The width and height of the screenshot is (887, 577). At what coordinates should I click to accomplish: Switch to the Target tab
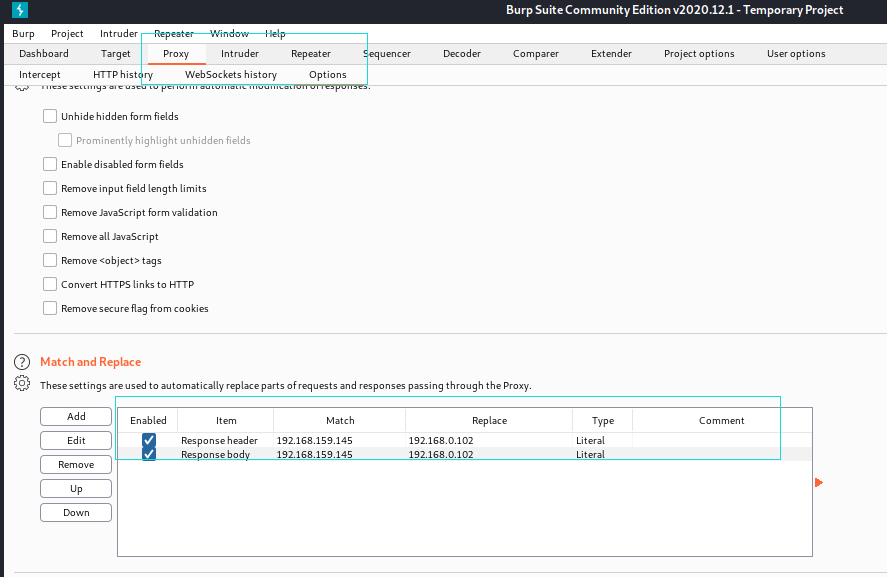(x=115, y=54)
